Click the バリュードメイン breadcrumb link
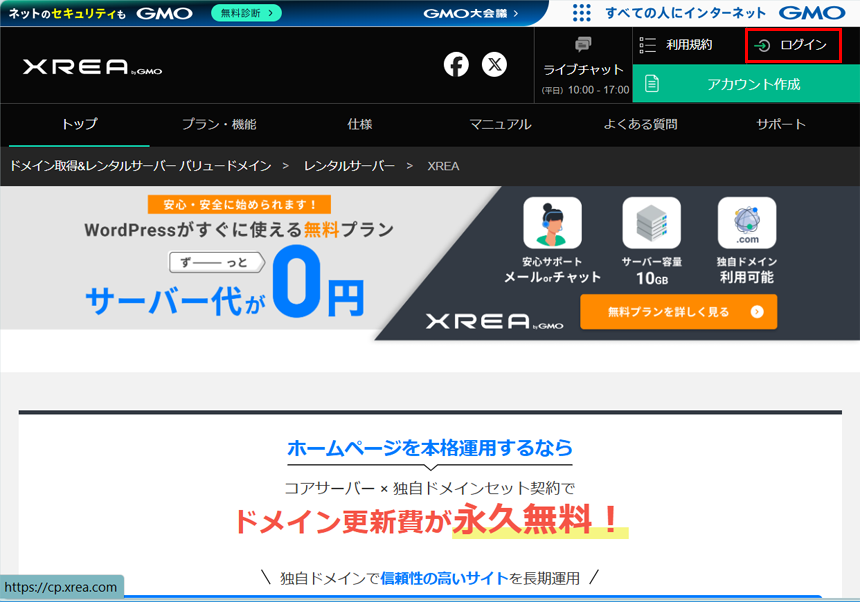The height and width of the screenshot is (602, 860). click(x=140, y=166)
